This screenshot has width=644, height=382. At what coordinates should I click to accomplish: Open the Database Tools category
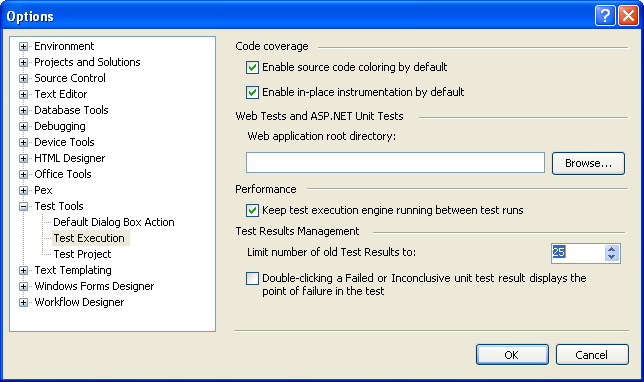tap(71, 110)
